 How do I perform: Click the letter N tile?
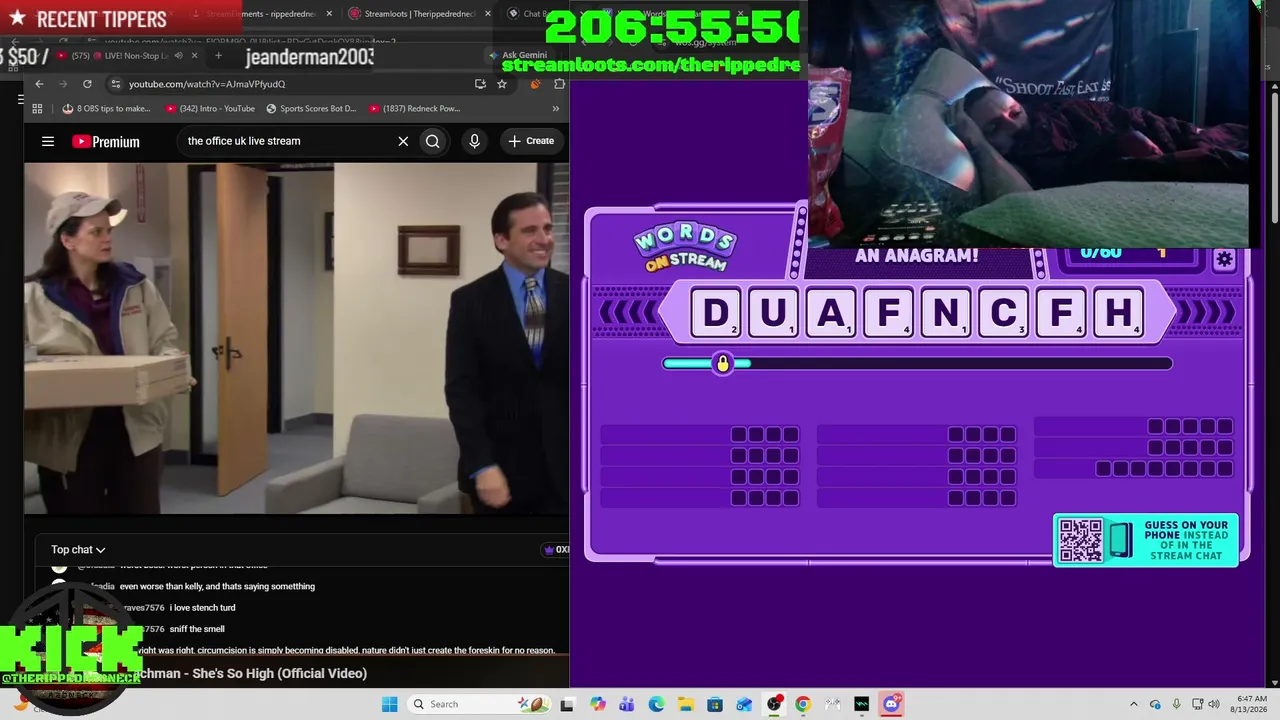(946, 313)
